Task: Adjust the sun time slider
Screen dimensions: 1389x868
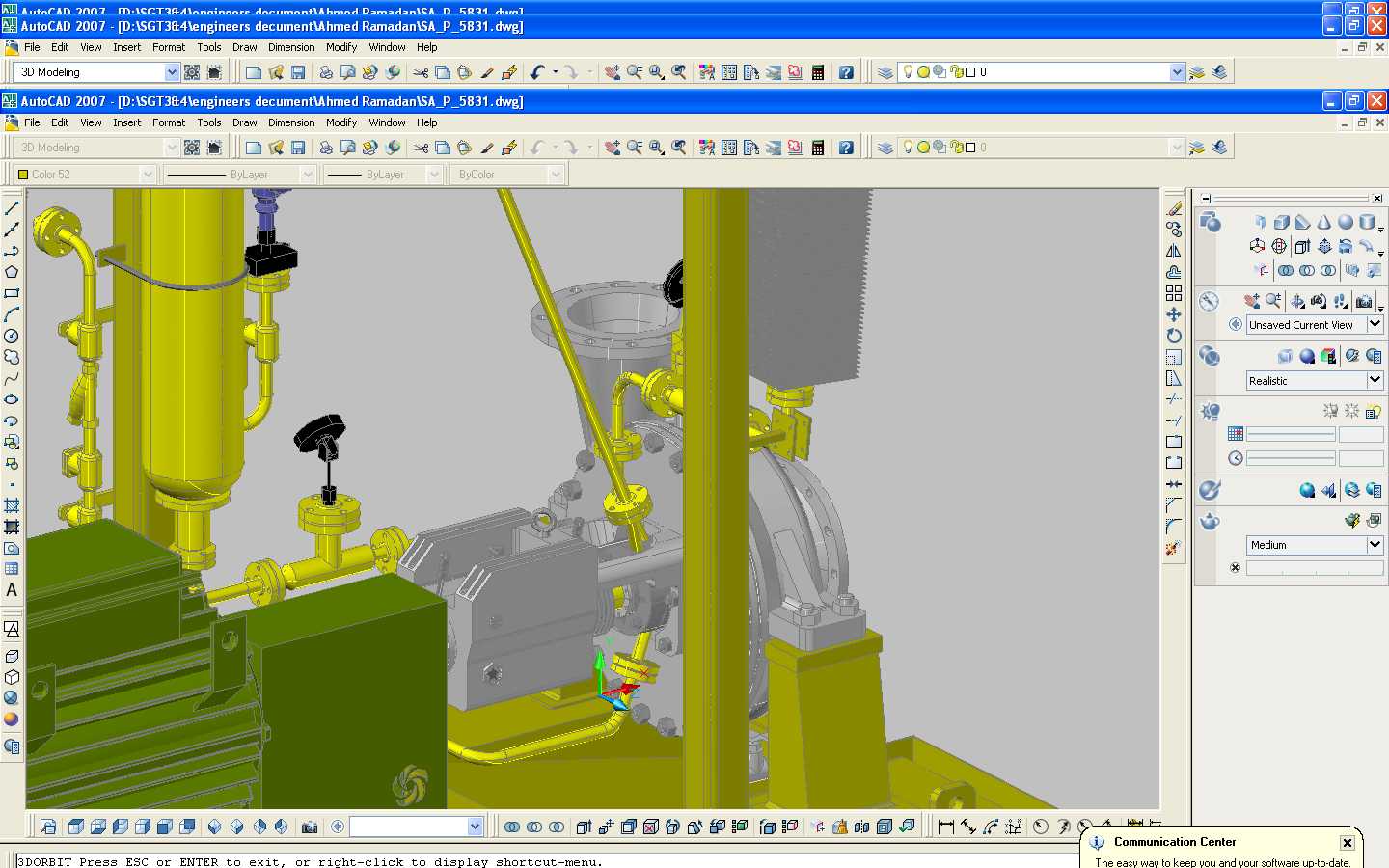Action: [x=1291, y=458]
